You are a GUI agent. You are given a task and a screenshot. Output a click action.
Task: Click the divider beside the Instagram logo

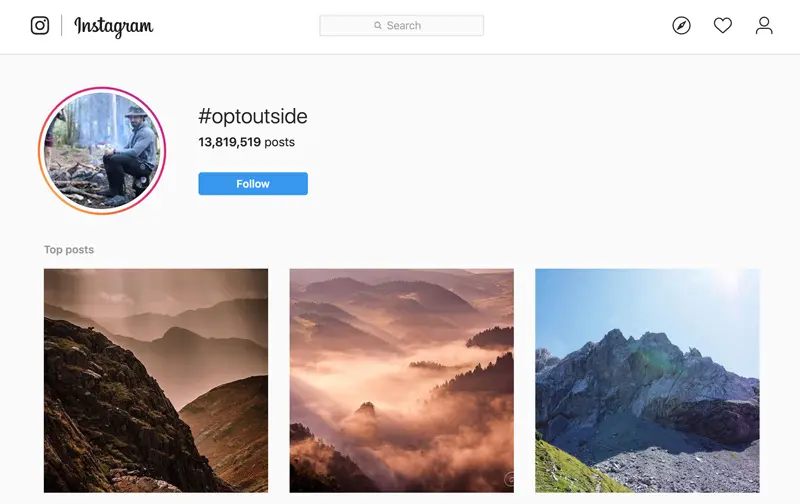point(62,26)
